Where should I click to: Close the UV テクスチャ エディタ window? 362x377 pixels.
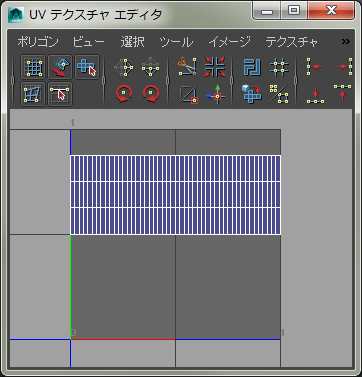tap(331, 11)
